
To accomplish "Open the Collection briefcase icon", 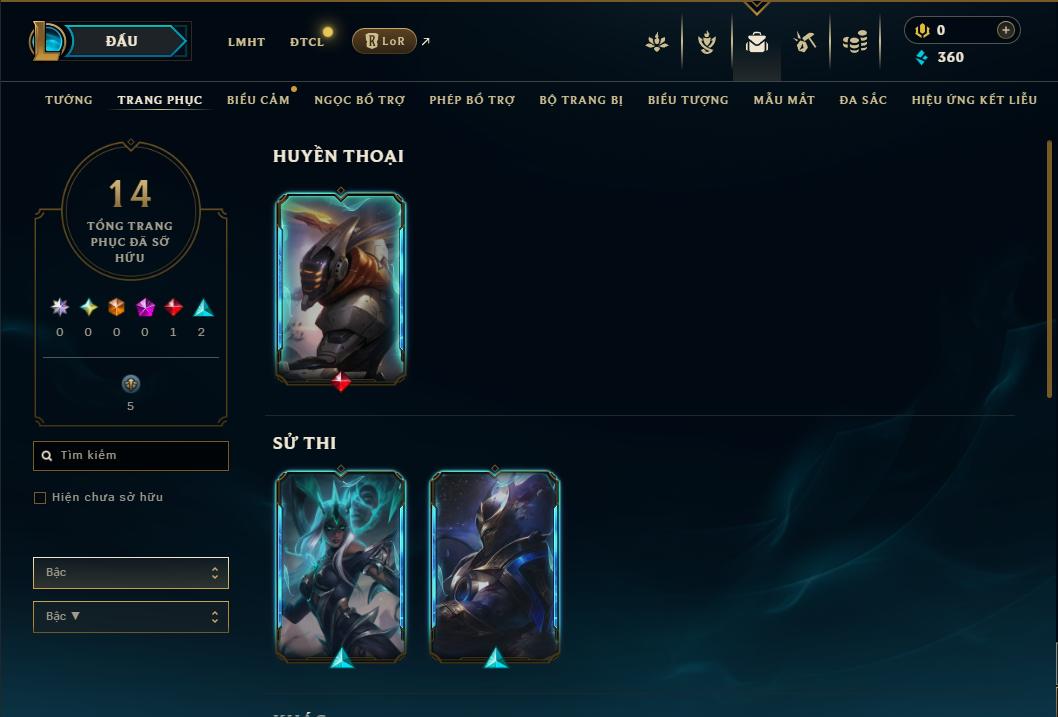I will [x=756, y=42].
